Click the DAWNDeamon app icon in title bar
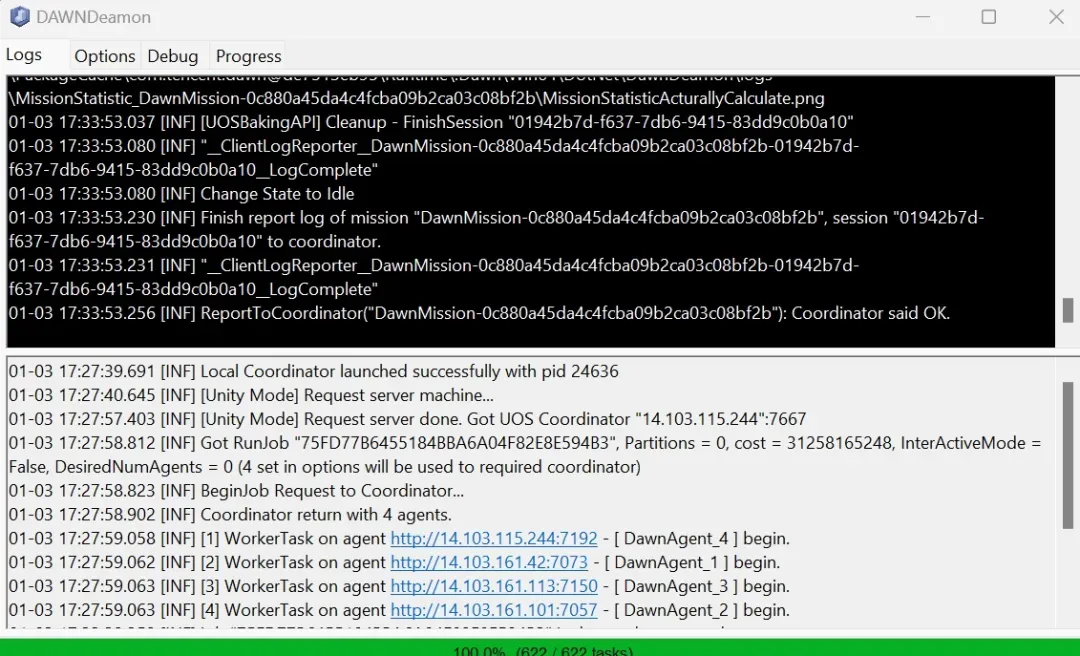1080x656 pixels. click(19, 17)
